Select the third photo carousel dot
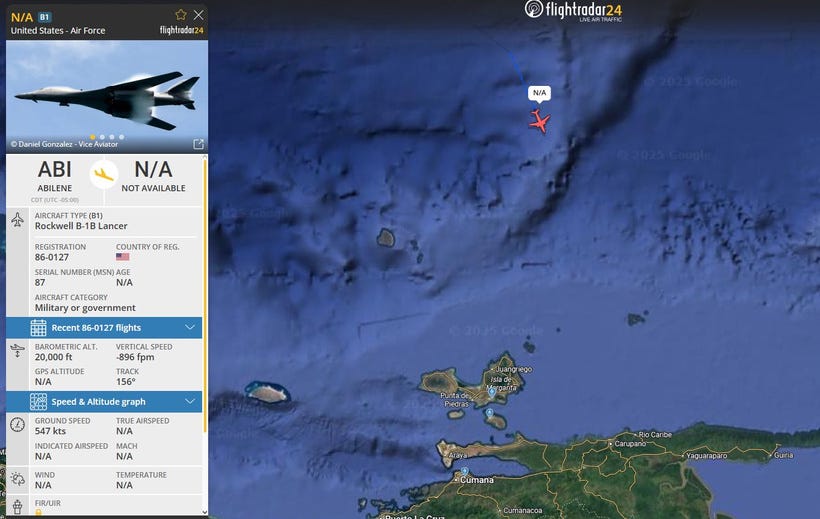 (x=111, y=137)
